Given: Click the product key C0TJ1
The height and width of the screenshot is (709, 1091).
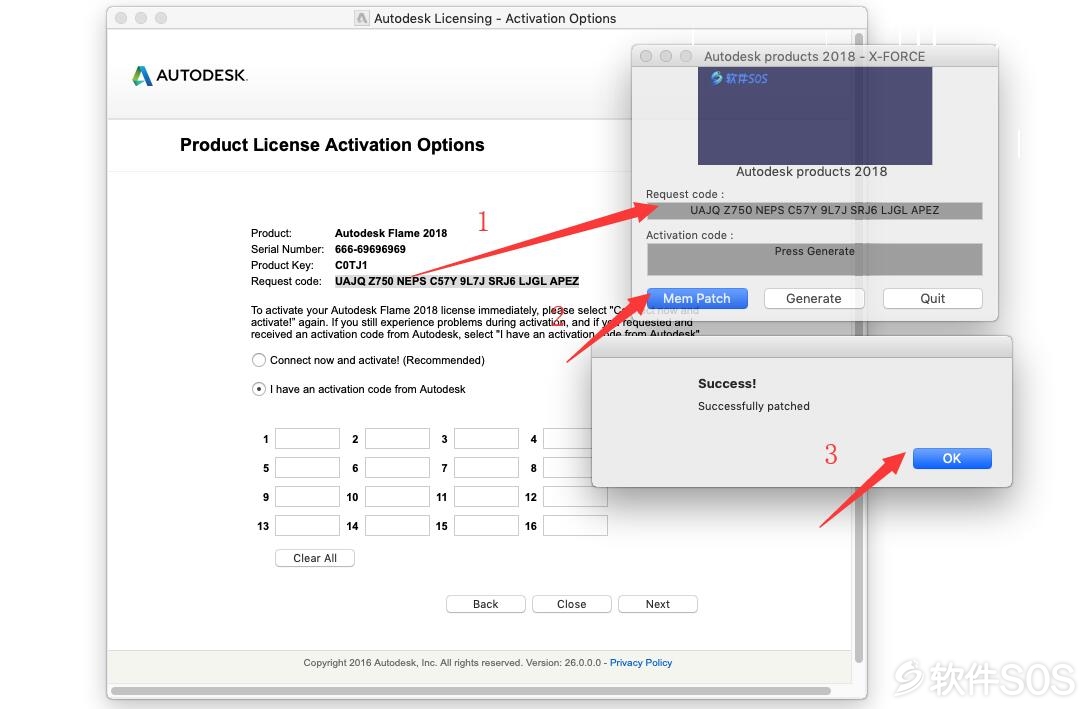Looking at the screenshot, I should [351, 265].
